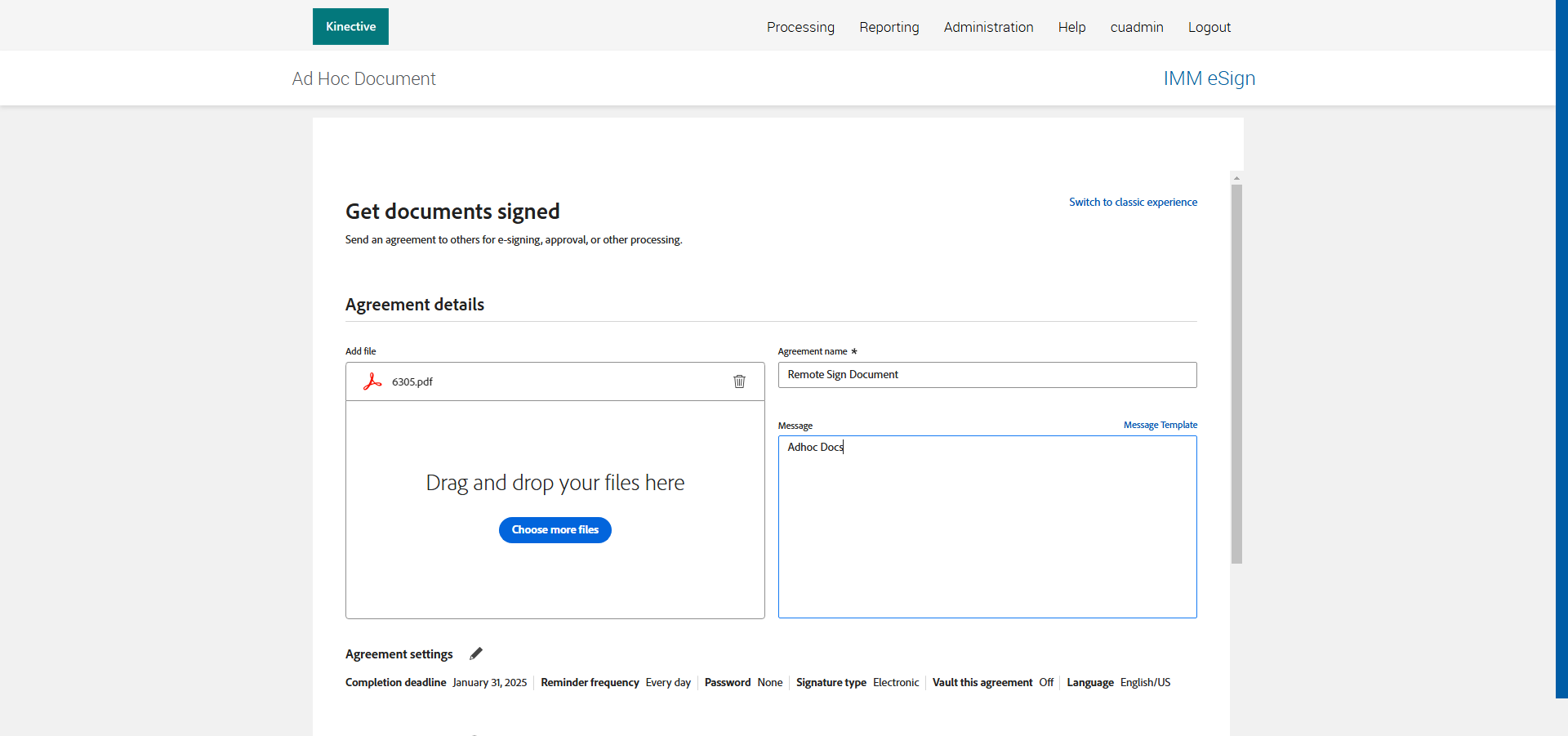Click the scroll up arrow of inner panel
Image resolution: width=1568 pixels, height=736 pixels.
tap(1236, 177)
